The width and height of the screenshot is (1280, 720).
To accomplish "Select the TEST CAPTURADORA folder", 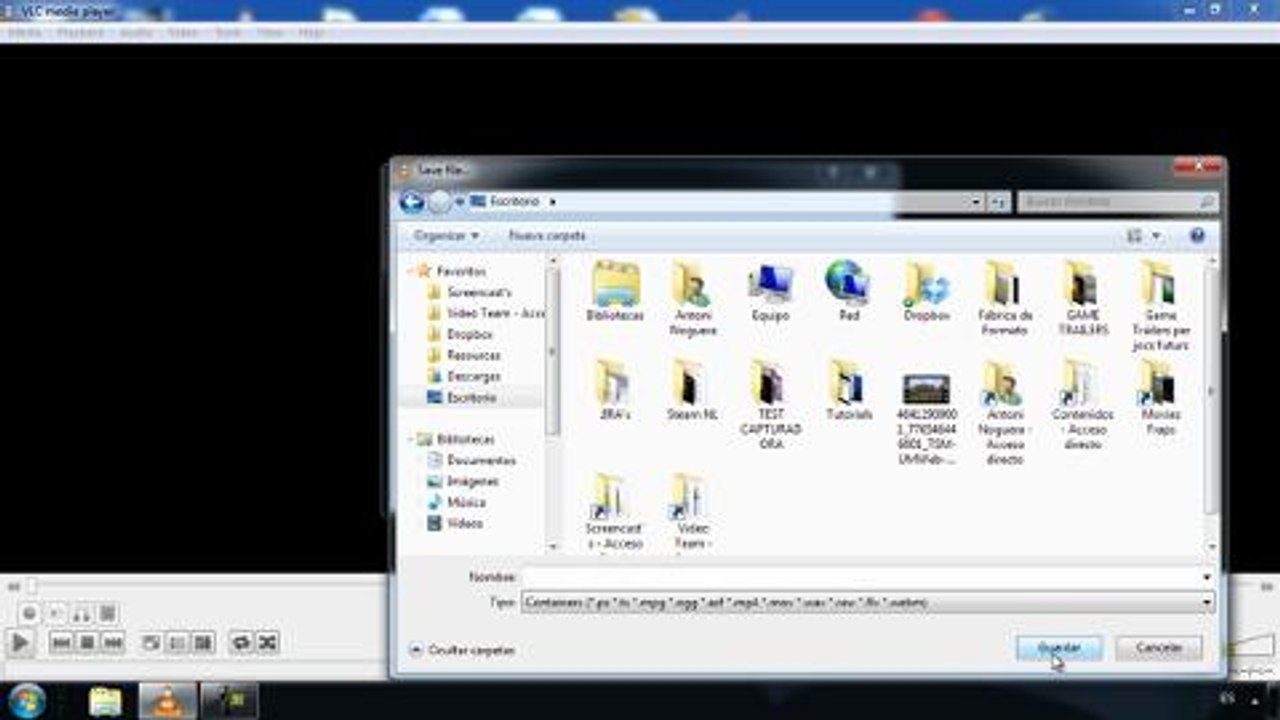I will [x=770, y=405].
